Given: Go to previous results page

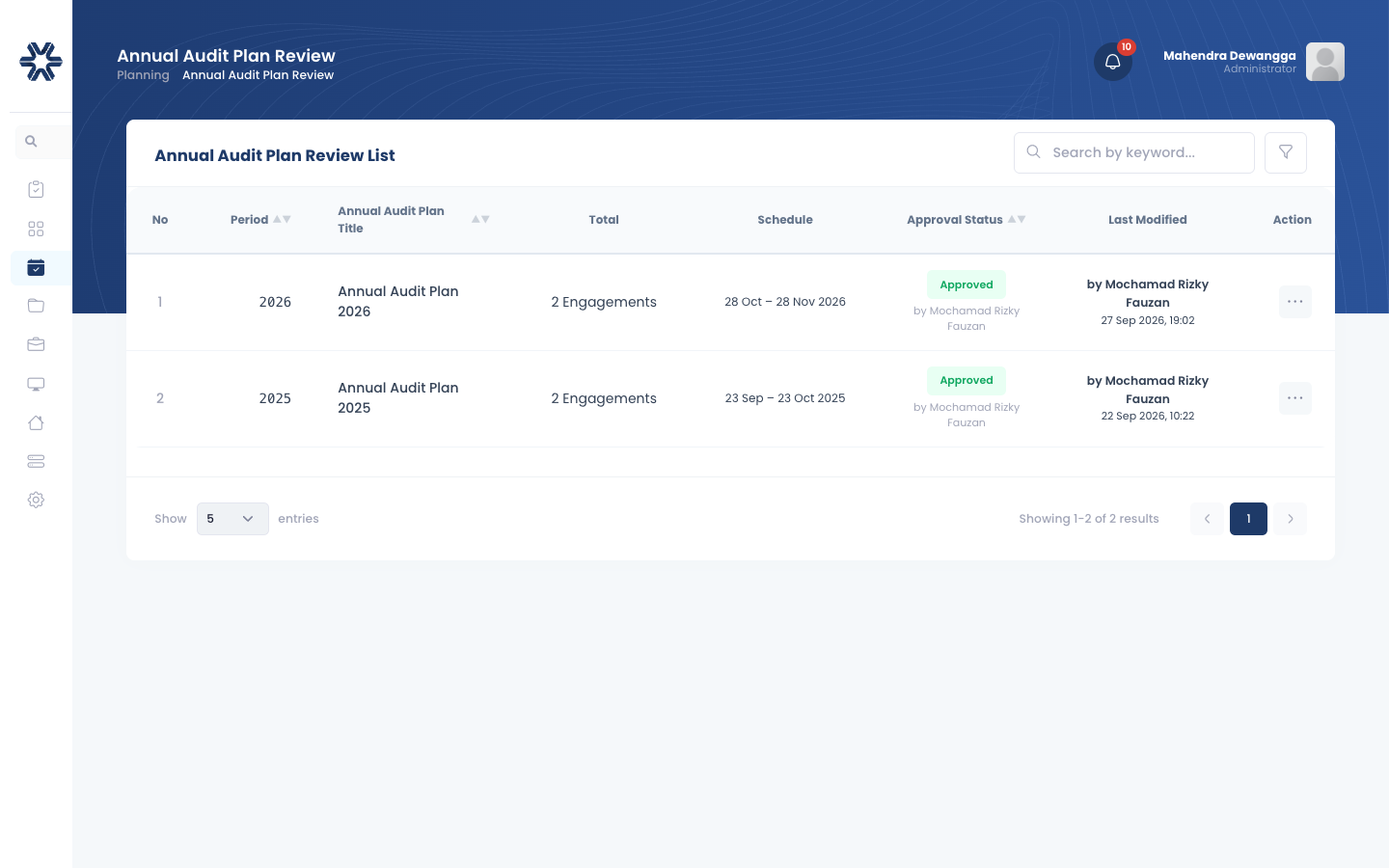Looking at the screenshot, I should (x=1207, y=519).
